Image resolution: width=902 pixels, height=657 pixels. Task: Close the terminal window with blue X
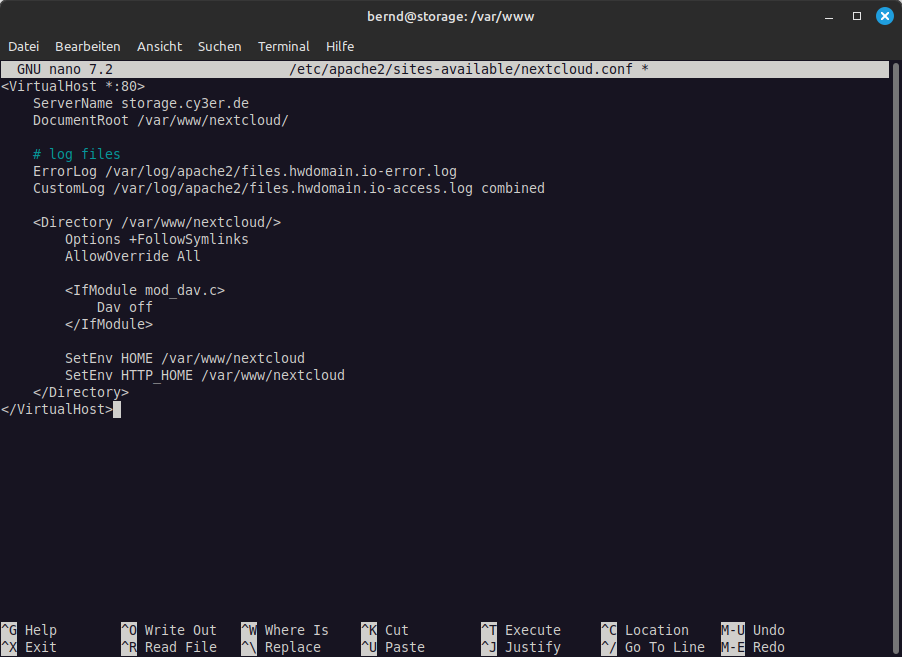click(885, 16)
